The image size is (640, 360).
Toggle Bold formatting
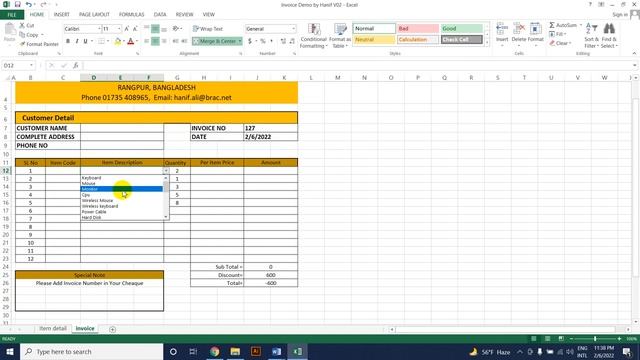pyautogui.click(x=68, y=41)
